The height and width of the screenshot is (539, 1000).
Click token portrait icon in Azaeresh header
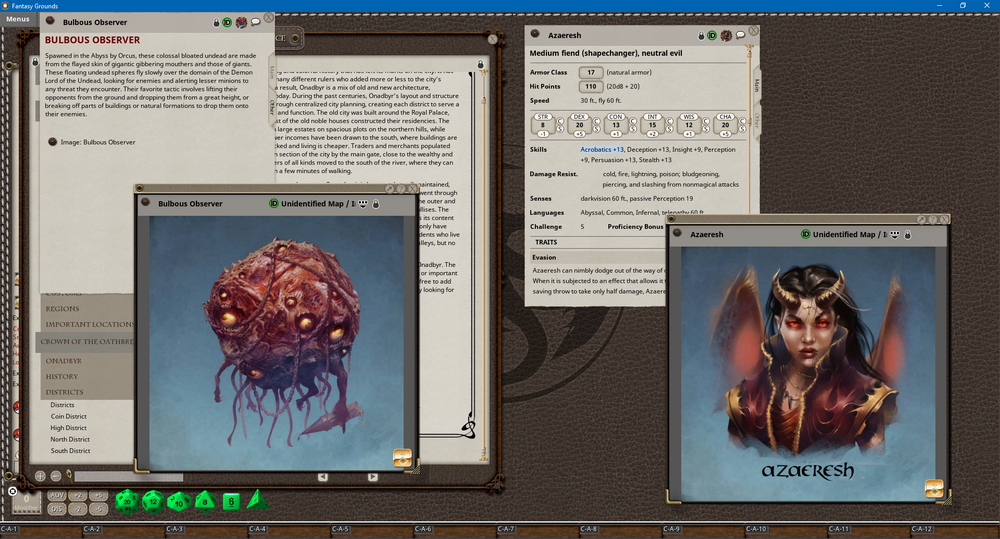tap(726, 35)
